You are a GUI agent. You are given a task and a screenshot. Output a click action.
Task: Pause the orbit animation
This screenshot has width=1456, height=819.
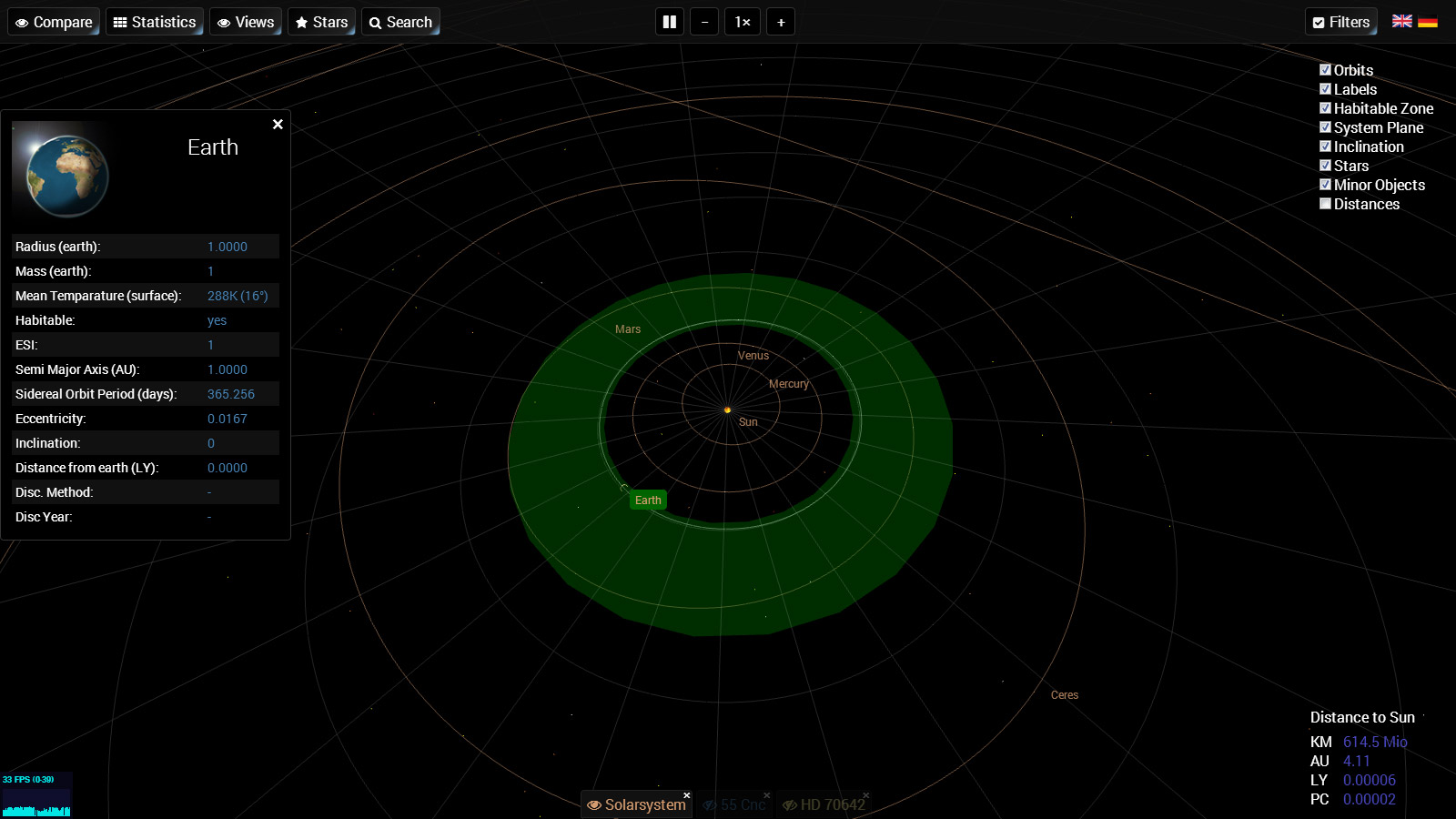click(x=670, y=22)
